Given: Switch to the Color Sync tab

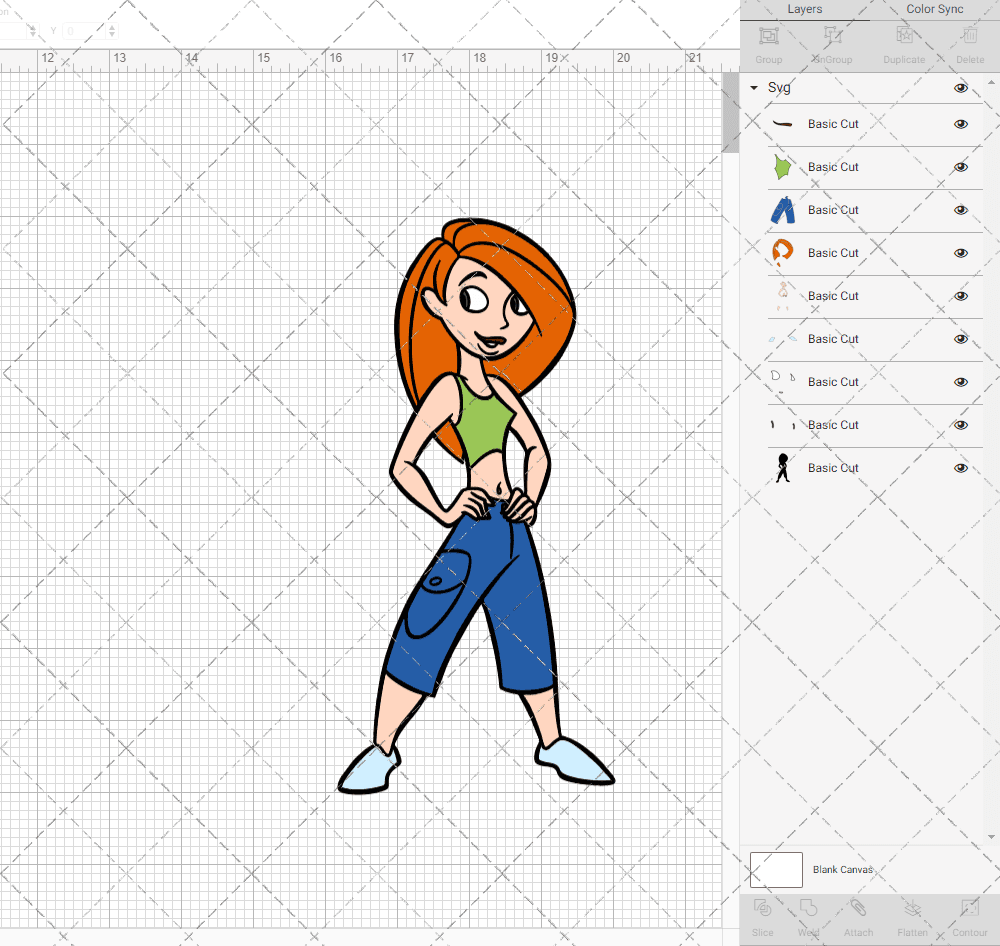Looking at the screenshot, I should [x=934, y=9].
